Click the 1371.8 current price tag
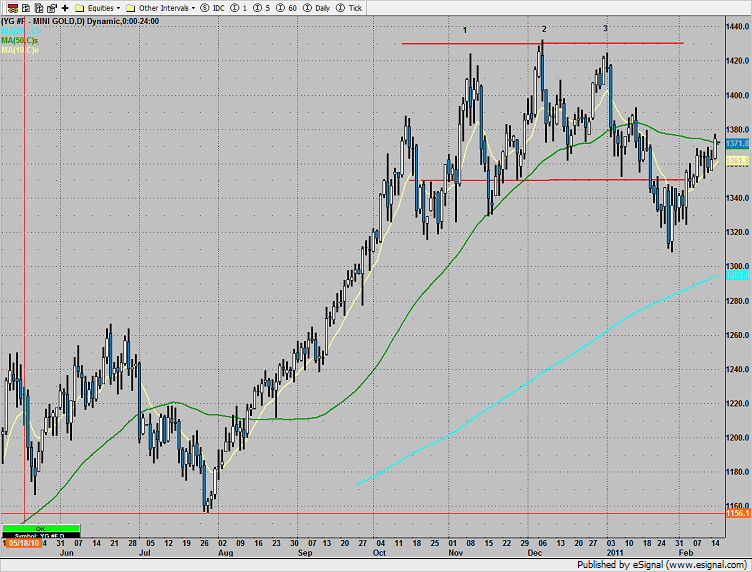 coord(737,143)
